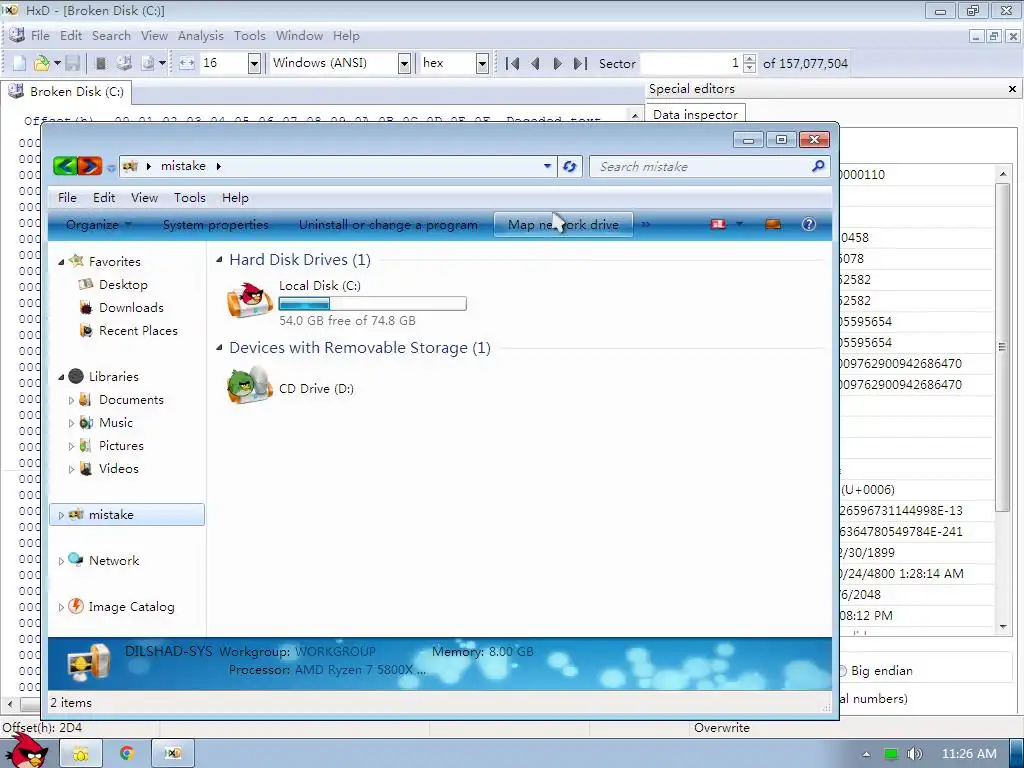Image resolution: width=1024 pixels, height=768 pixels.
Task: Open the view options dropdown arrow
Action: point(739,225)
